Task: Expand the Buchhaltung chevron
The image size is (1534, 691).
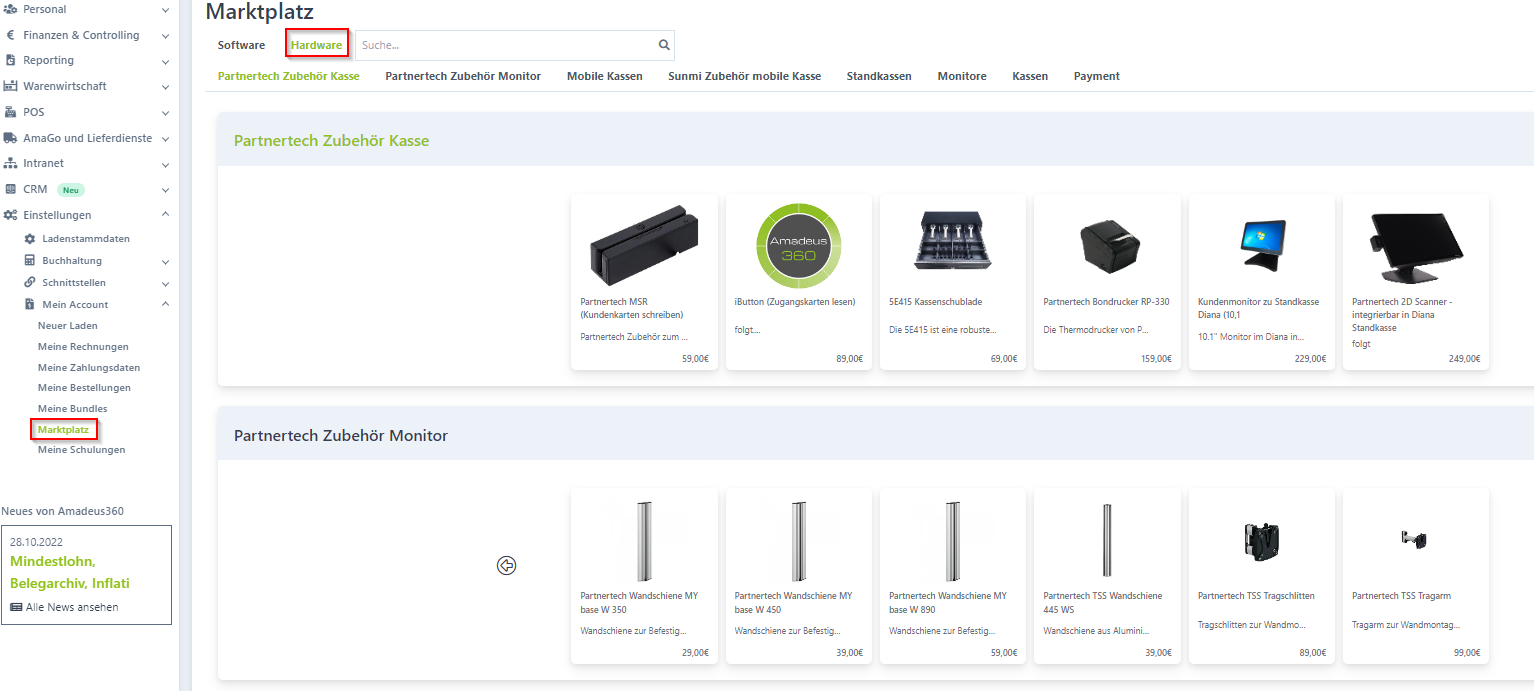Action: [x=165, y=262]
